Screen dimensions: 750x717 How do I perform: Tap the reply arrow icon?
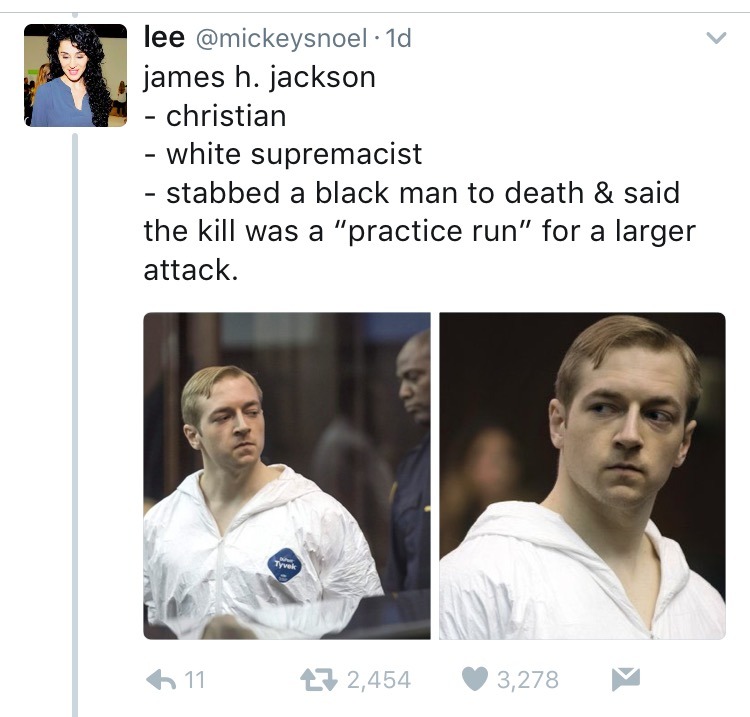coord(161,680)
